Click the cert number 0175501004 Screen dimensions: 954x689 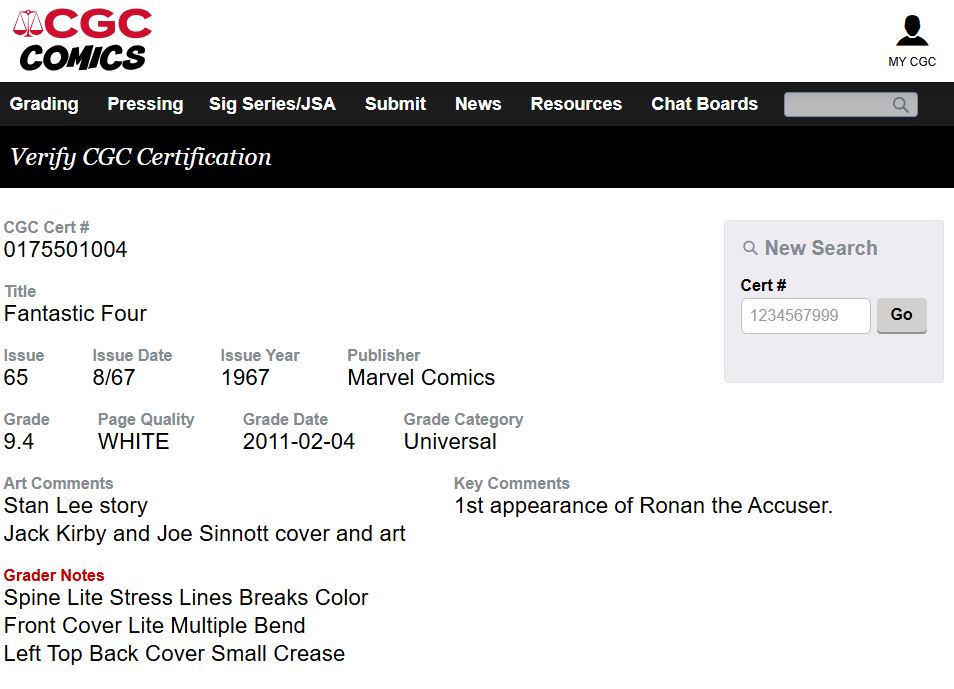click(65, 250)
